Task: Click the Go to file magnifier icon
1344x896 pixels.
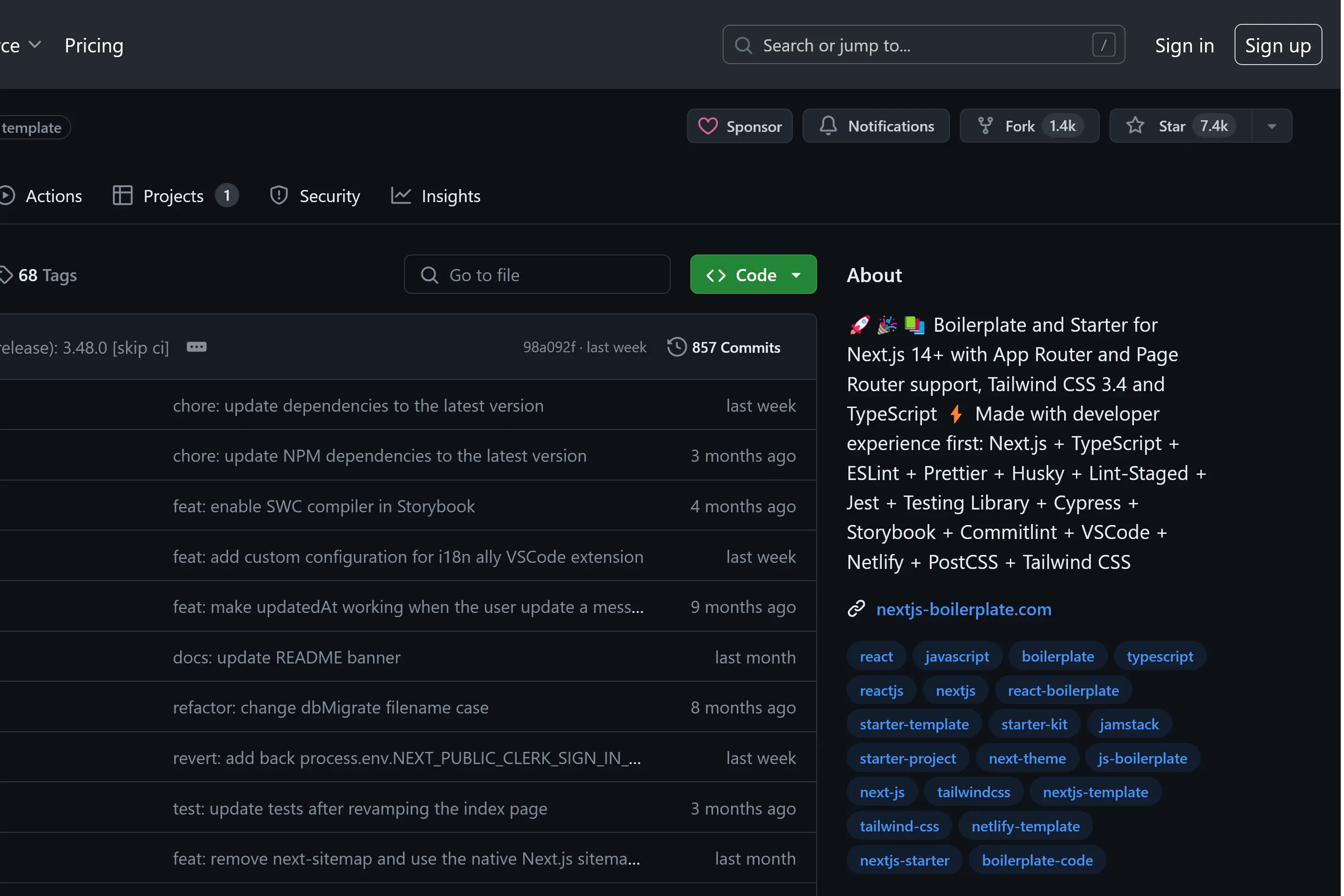Action: coord(429,275)
